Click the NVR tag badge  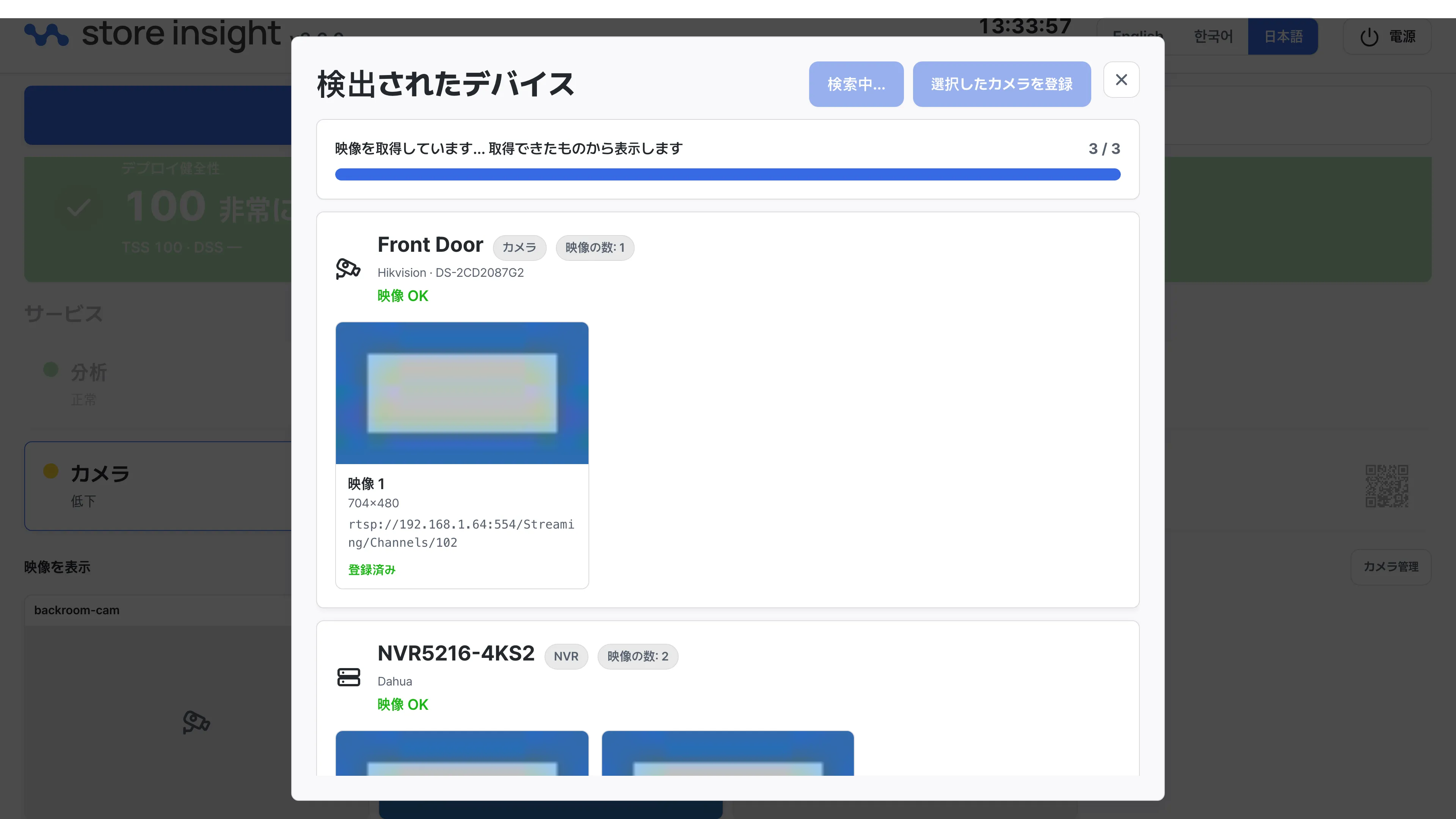click(x=566, y=656)
